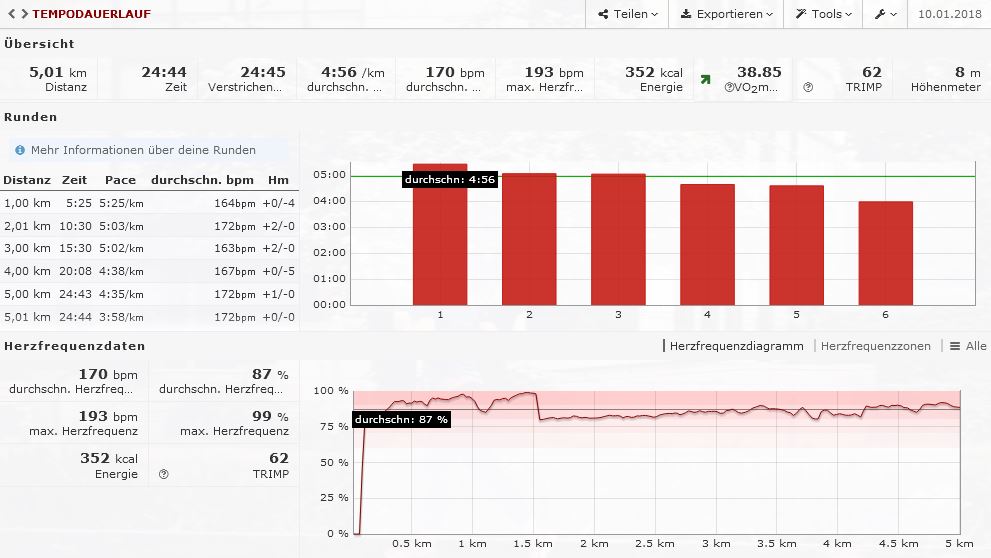Click the wrench settings icon
This screenshot has height=558, width=991.
click(x=885, y=14)
